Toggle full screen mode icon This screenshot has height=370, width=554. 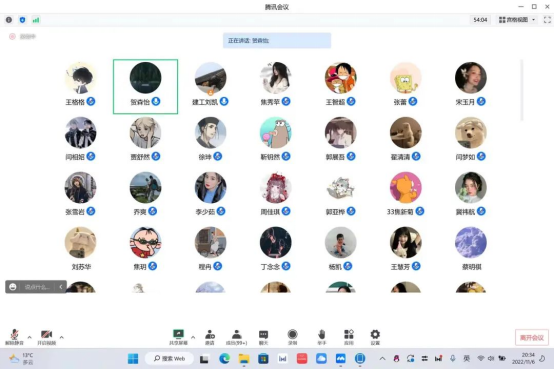(x=547, y=20)
